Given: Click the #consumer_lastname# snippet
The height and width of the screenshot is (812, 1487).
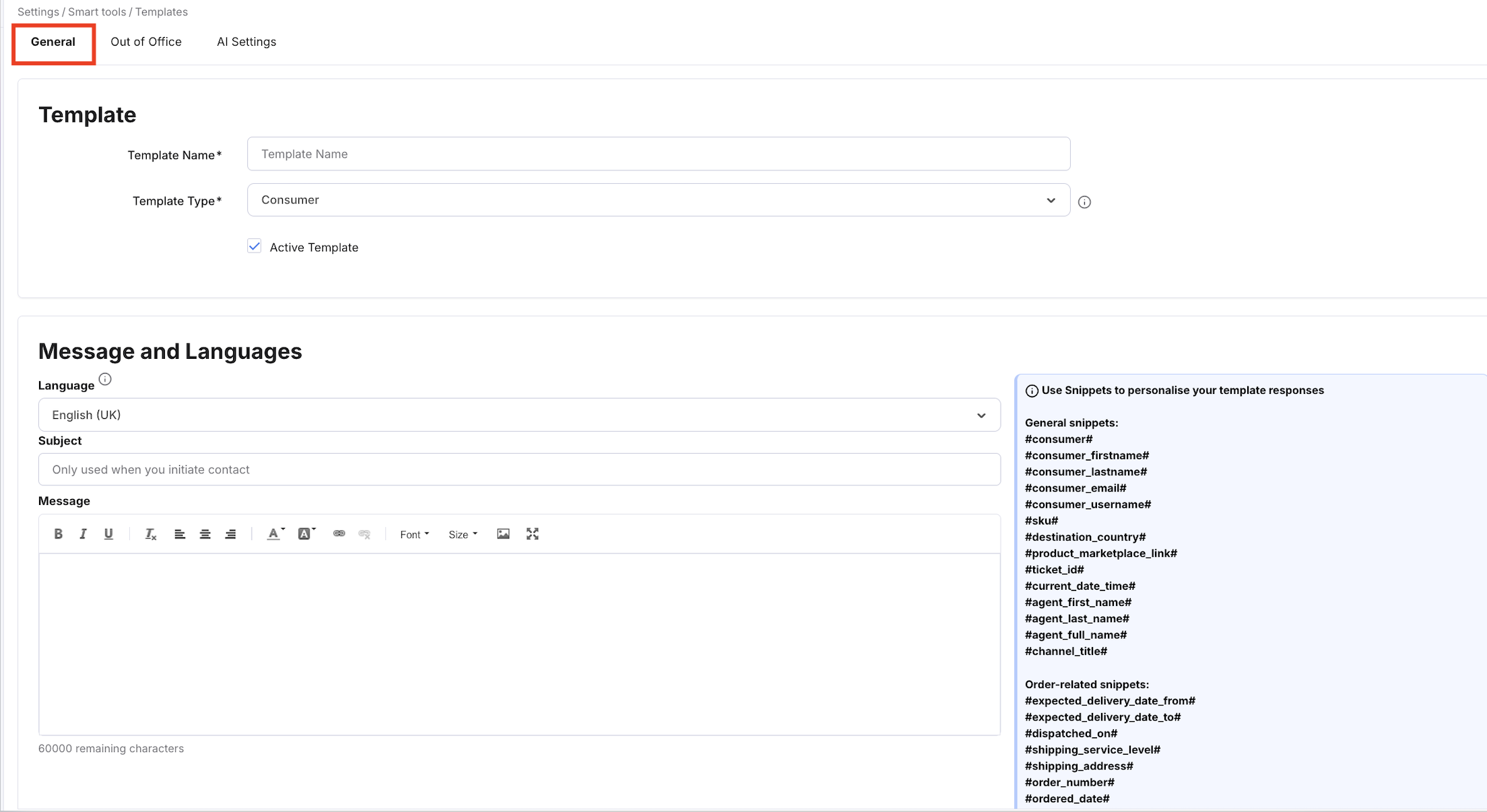Looking at the screenshot, I should [x=1086, y=472].
